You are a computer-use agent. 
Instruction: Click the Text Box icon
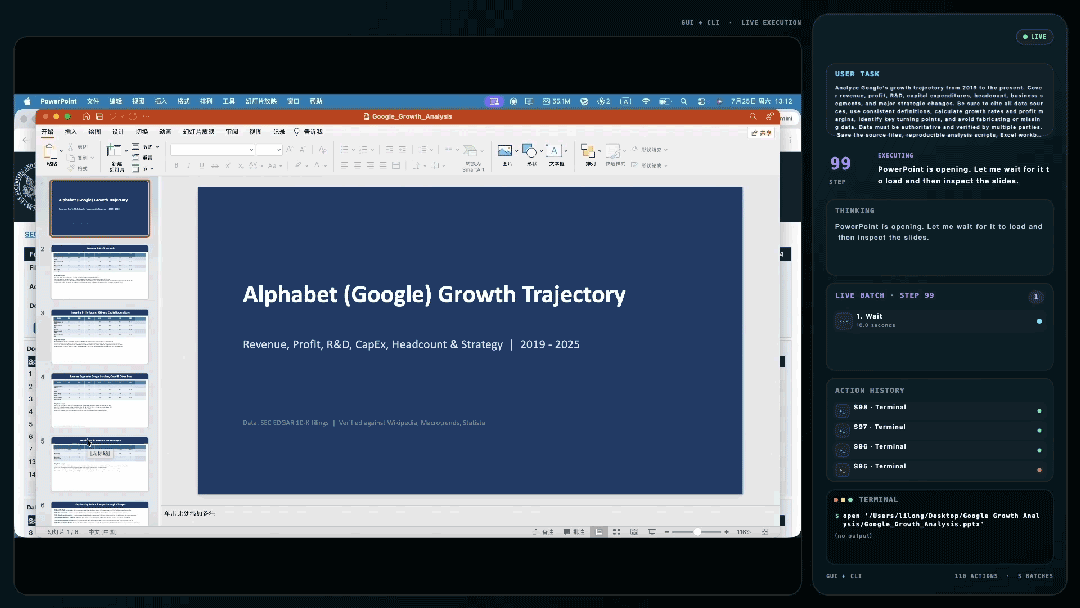pyautogui.click(x=554, y=150)
